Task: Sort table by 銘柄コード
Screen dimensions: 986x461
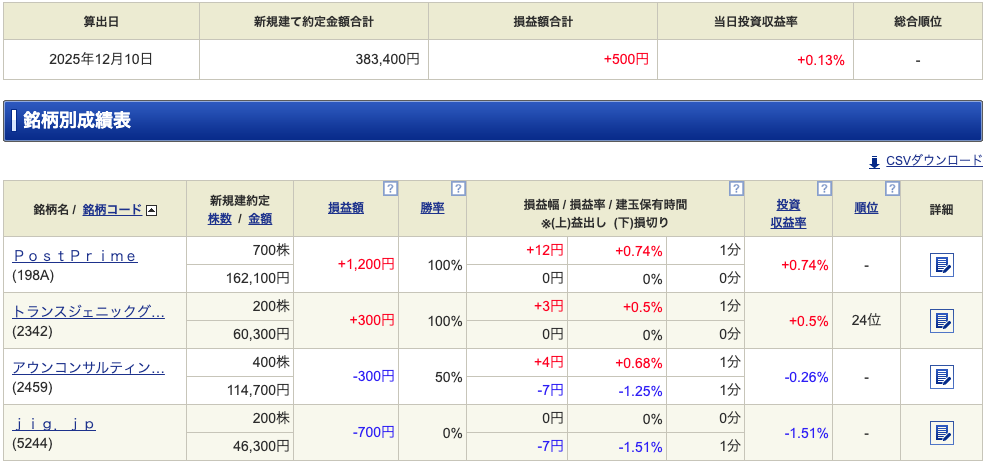Action: pyautogui.click(x=112, y=210)
